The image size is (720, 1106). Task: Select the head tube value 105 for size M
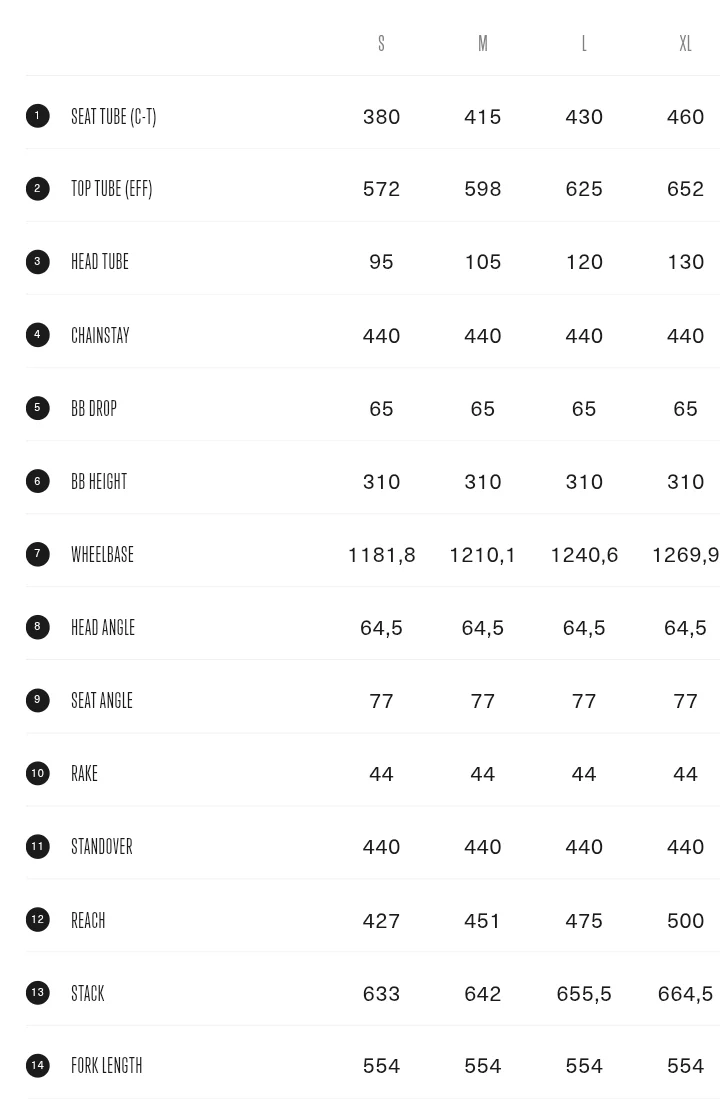pos(483,262)
